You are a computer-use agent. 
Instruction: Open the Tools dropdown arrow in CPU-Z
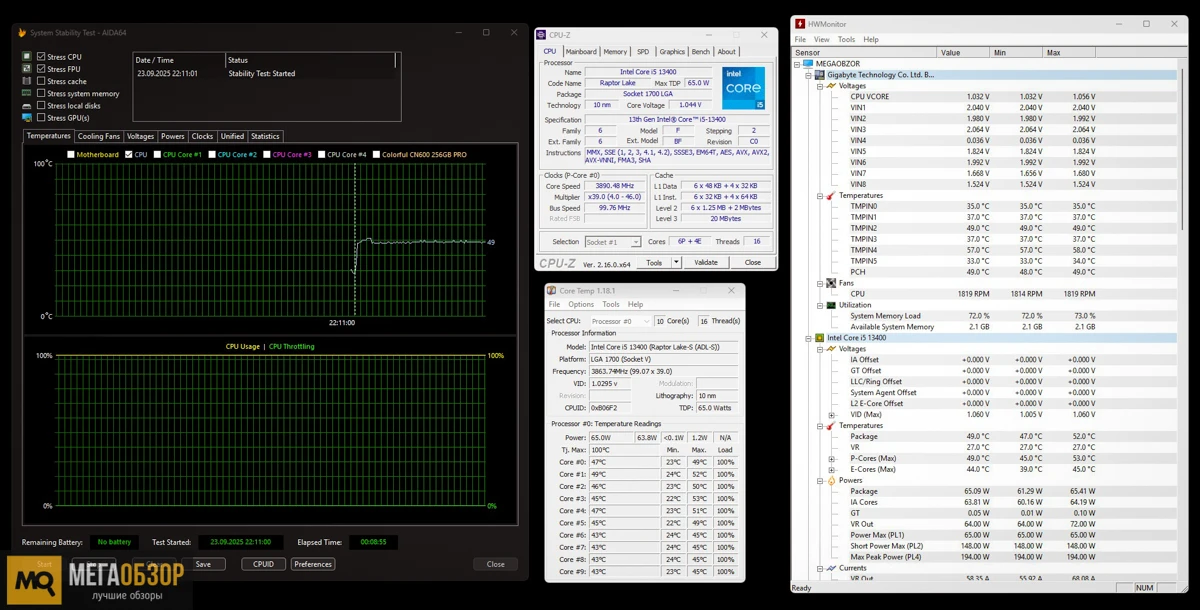click(x=676, y=262)
